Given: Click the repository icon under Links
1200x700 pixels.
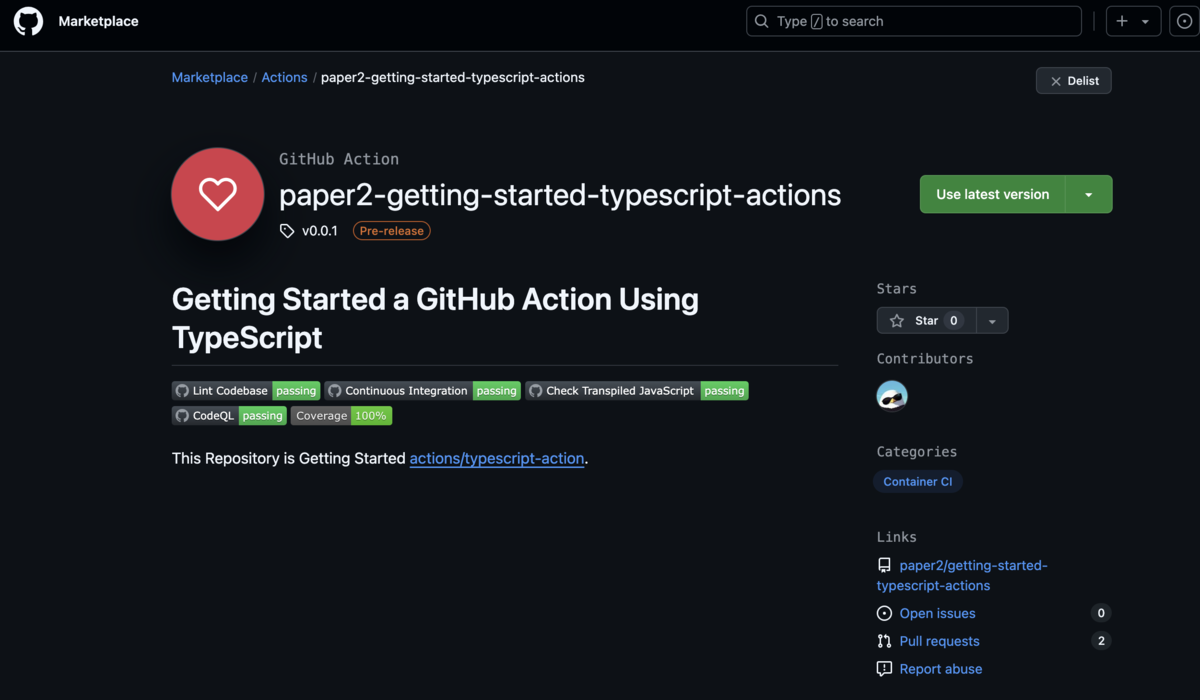Looking at the screenshot, I should pos(884,566).
